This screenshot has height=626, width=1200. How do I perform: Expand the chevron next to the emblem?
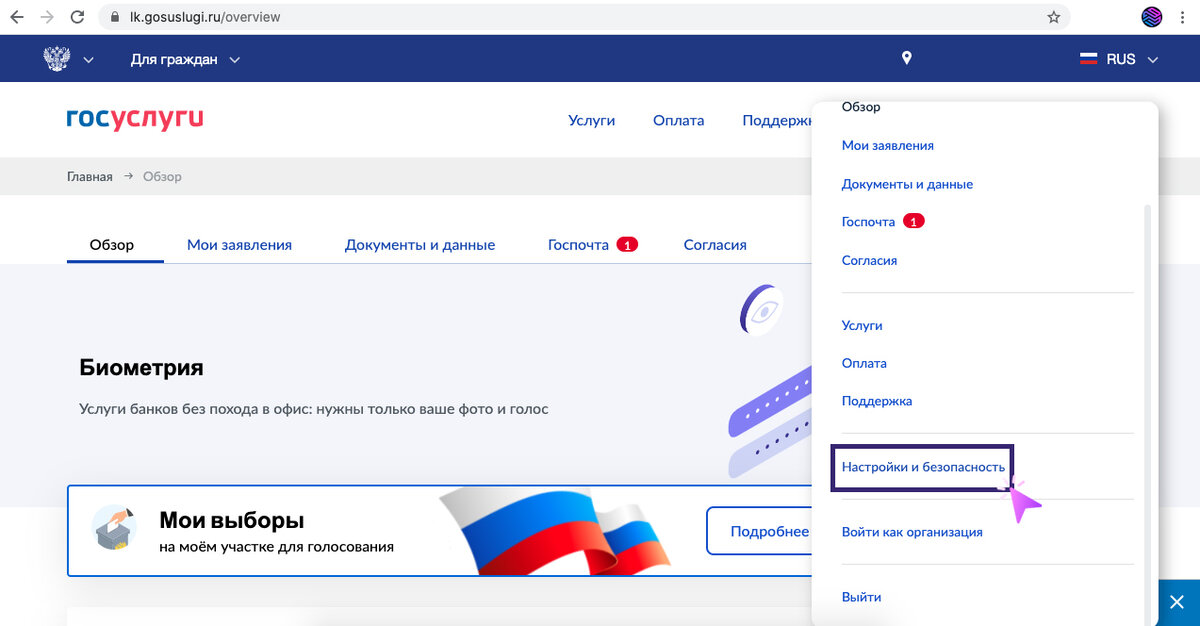click(88, 60)
